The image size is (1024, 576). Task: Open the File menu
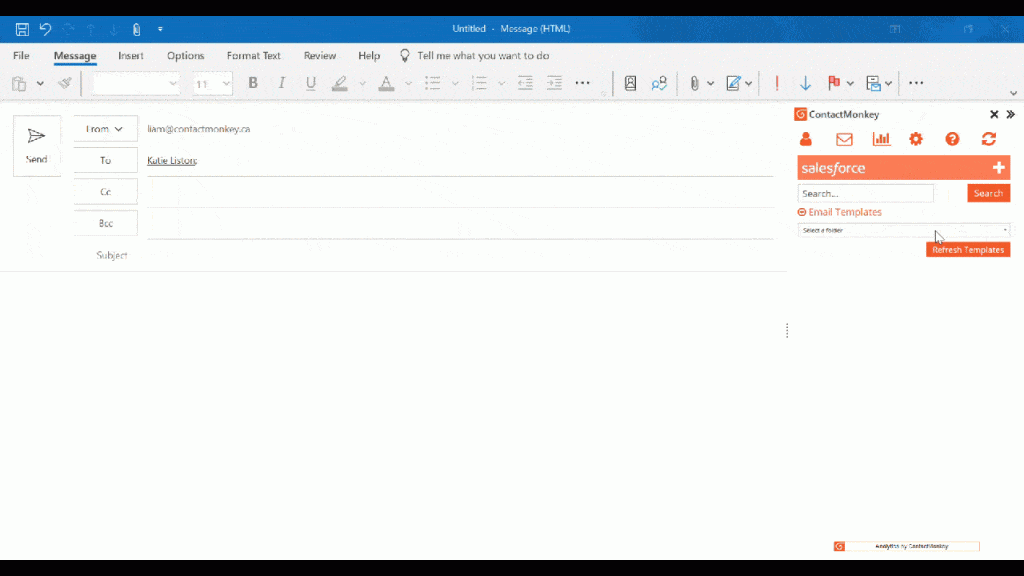tap(21, 56)
